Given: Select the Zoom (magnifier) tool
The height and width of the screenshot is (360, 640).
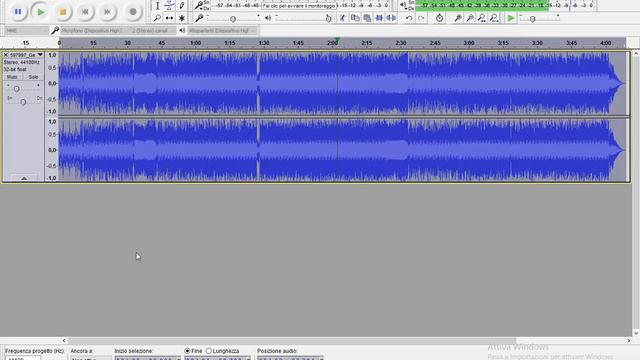Looking at the screenshot, I should (x=158, y=18).
